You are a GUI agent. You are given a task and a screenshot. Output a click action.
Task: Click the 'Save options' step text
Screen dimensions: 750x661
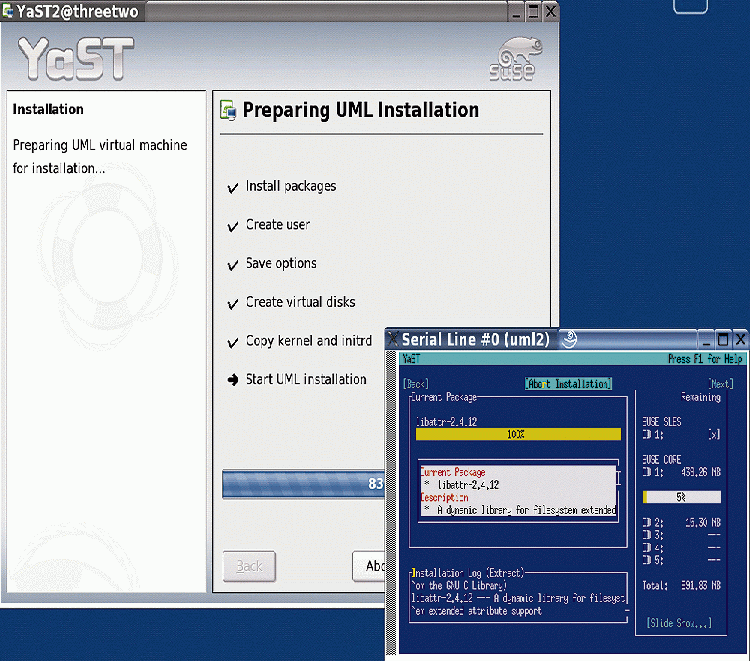[x=281, y=264]
